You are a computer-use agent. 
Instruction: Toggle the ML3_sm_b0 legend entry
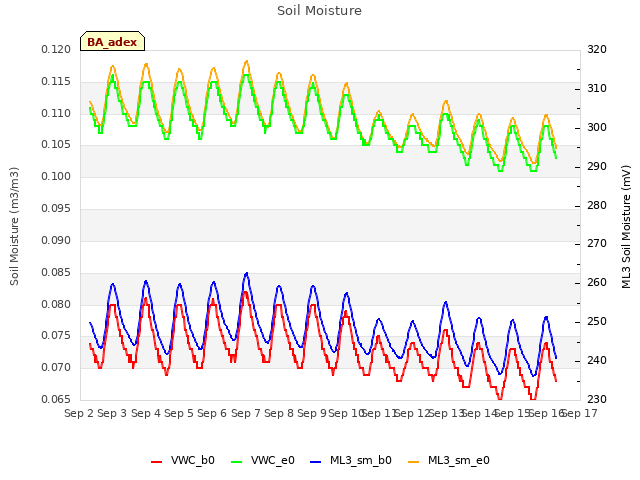click(x=351, y=460)
